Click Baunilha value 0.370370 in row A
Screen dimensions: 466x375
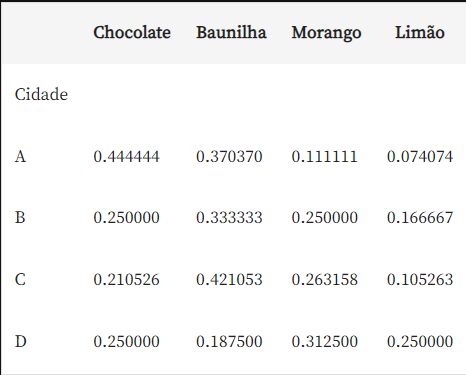pos(229,157)
